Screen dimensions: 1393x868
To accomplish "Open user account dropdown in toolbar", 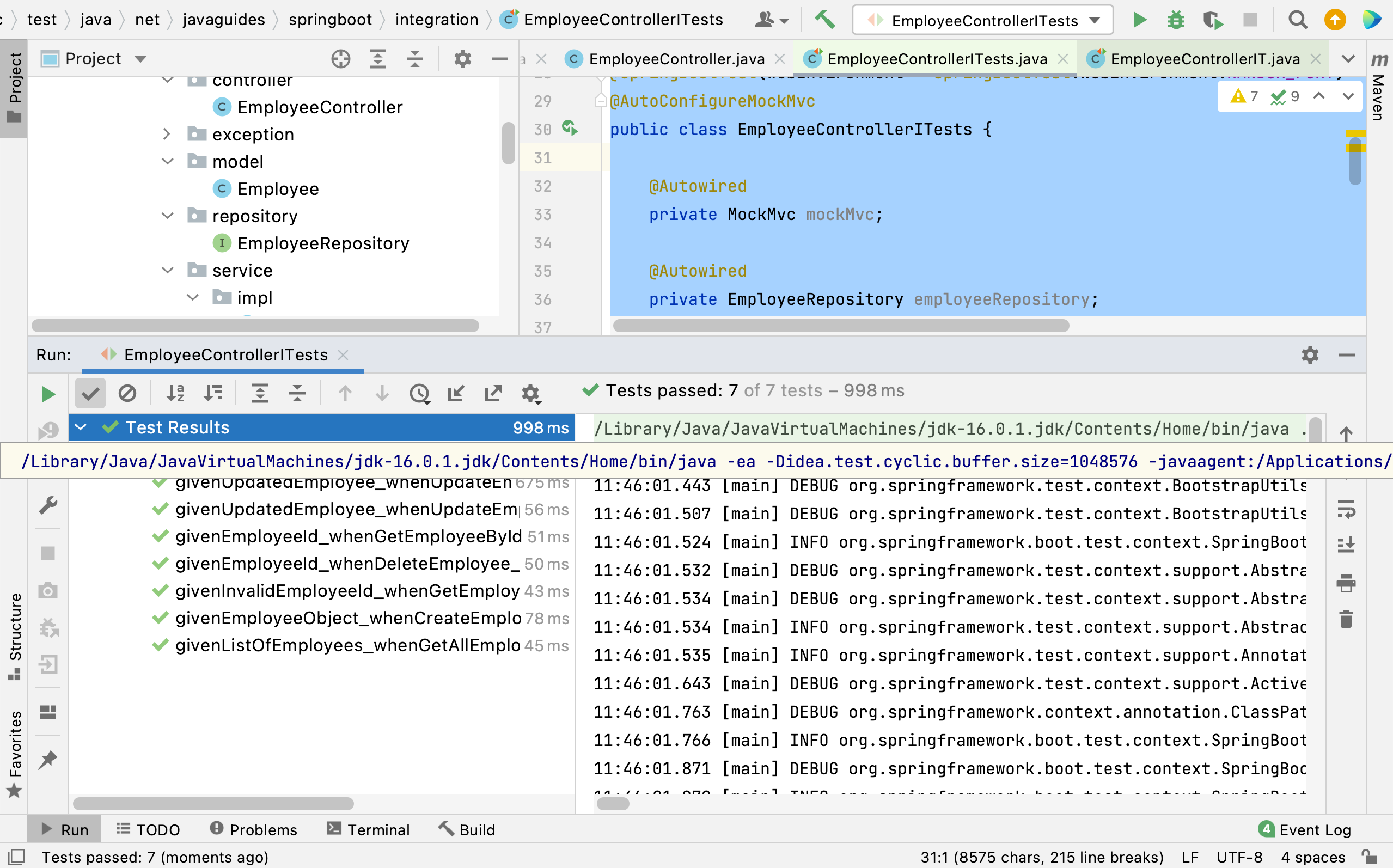I will pyautogui.click(x=772, y=20).
